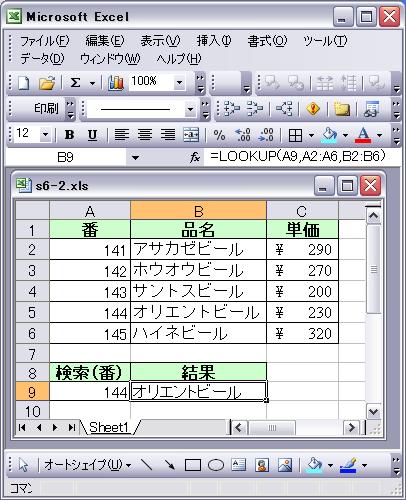
Task: Open the Font Color dropdown arrow
Action: coord(379,136)
